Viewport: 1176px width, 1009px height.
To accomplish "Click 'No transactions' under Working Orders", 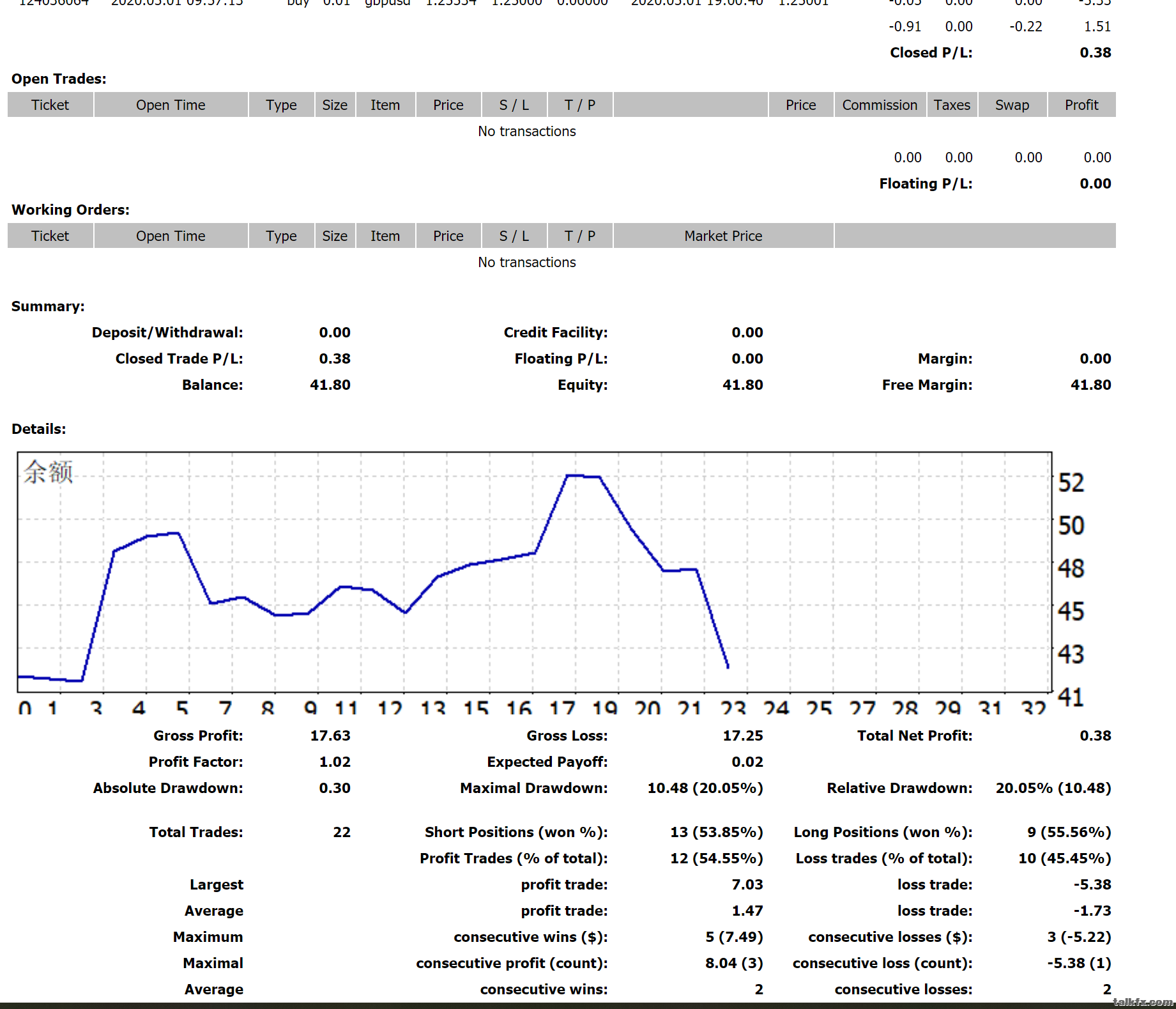I will pos(527,262).
